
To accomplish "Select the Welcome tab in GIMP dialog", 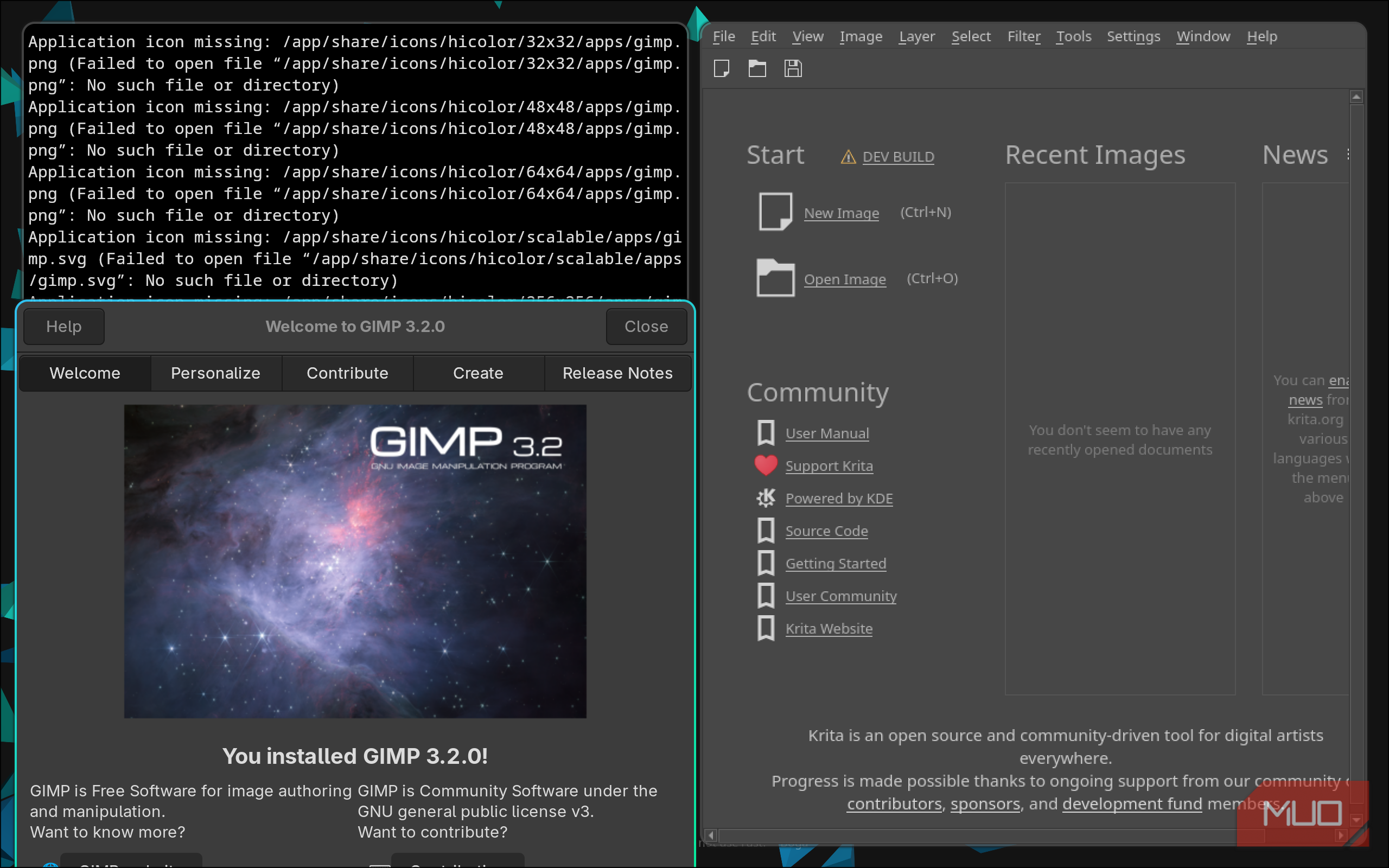I will point(85,373).
